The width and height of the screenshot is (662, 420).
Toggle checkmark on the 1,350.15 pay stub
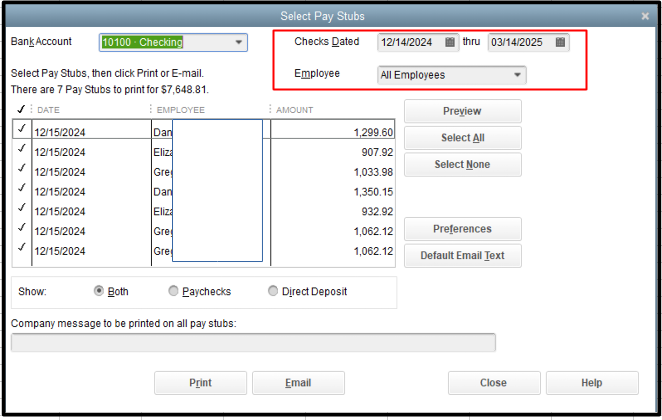[22, 188]
